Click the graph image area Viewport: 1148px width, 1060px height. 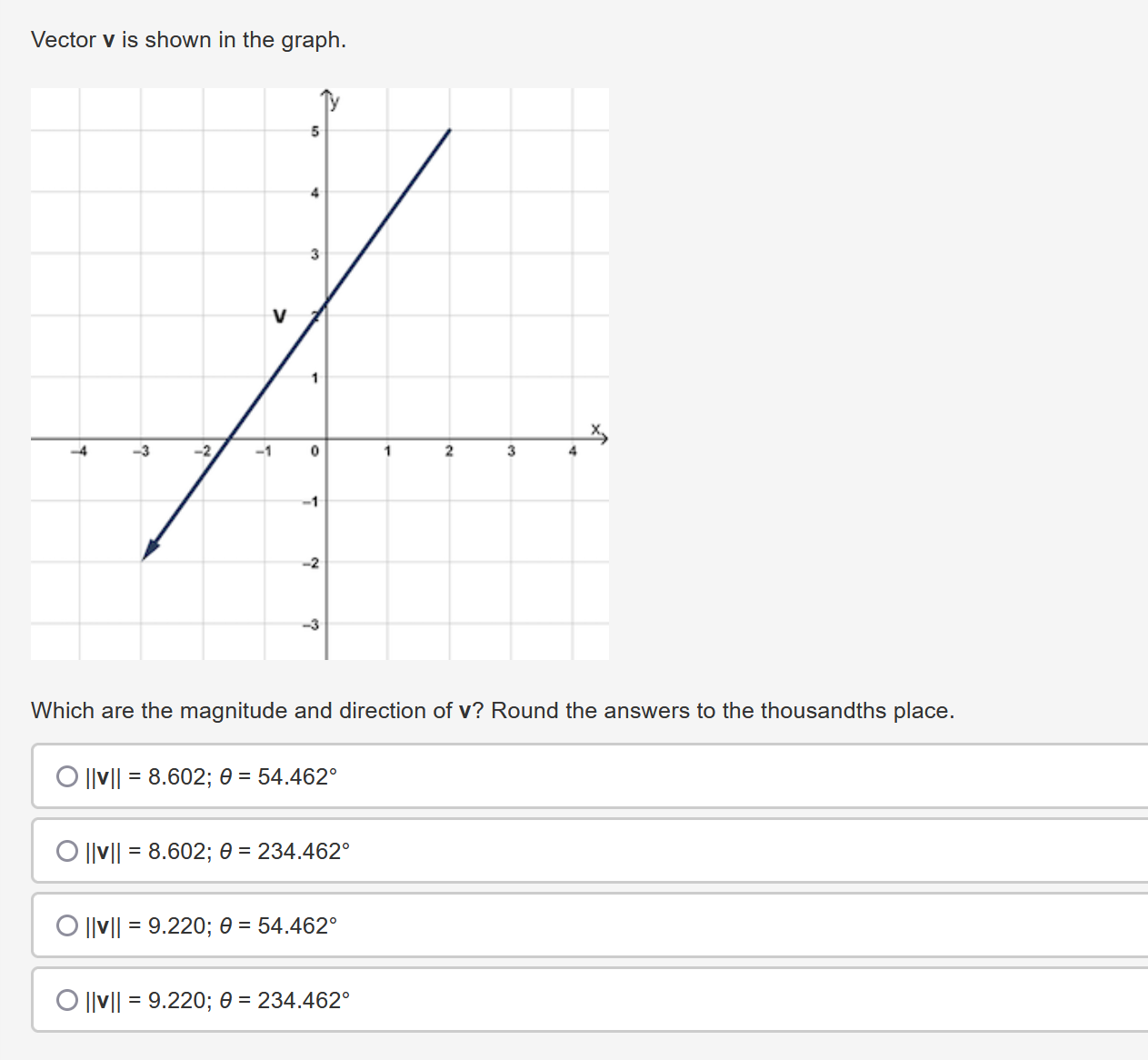318,373
